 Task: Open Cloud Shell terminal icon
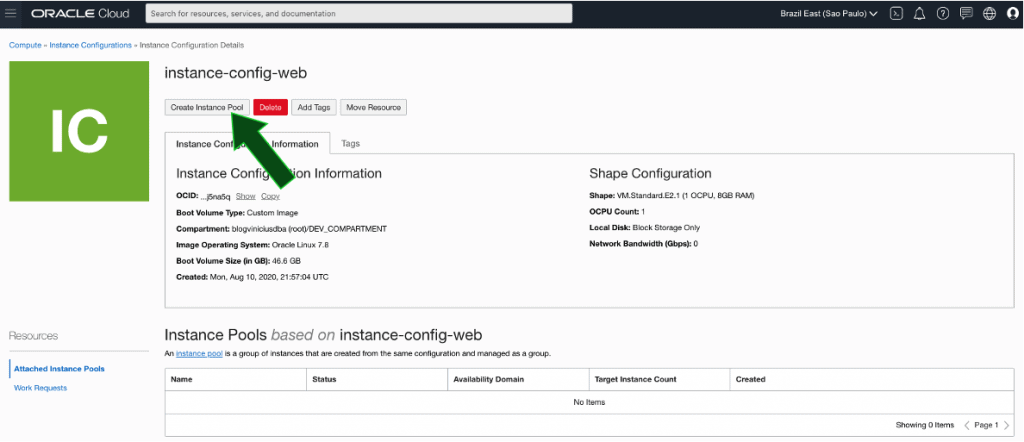pyautogui.click(x=897, y=14)
